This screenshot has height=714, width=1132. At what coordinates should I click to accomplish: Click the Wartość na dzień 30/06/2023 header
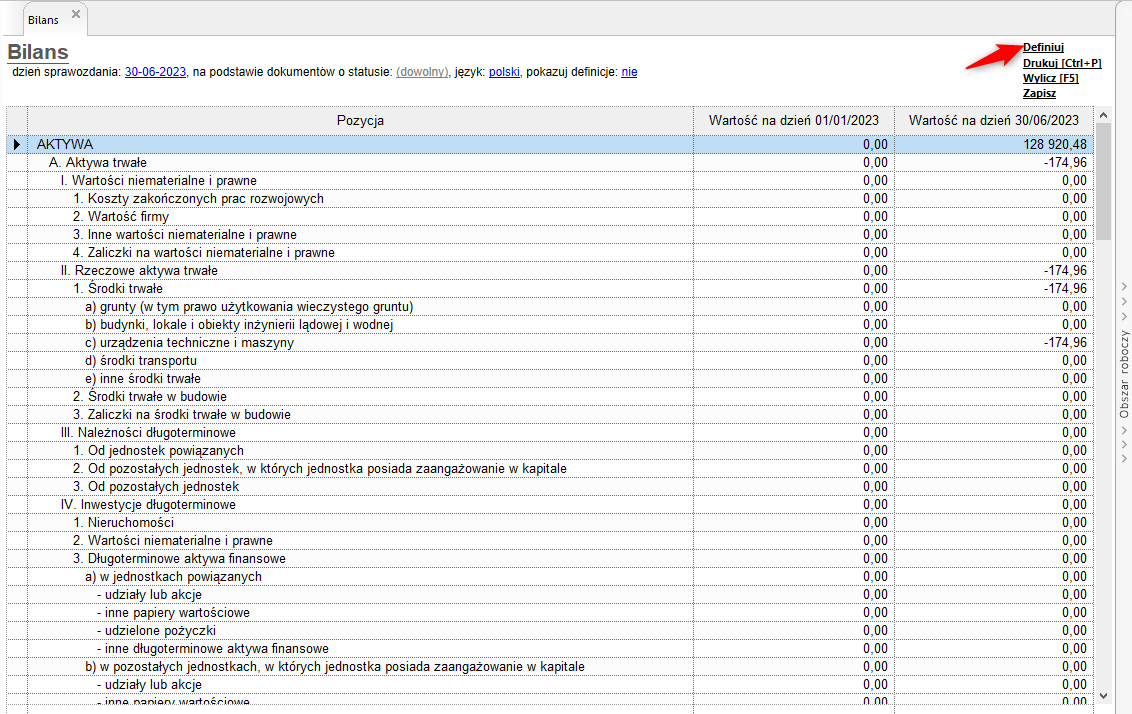(x=994, y=120)
